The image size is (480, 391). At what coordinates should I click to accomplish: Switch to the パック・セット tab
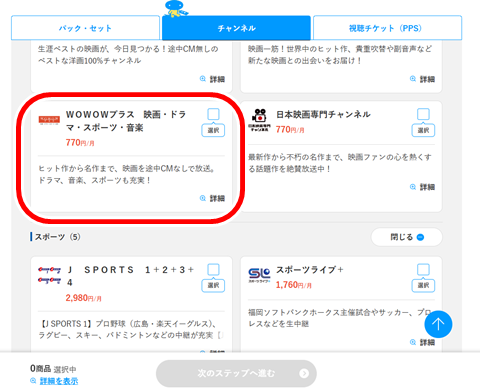(x=86, y=28)
